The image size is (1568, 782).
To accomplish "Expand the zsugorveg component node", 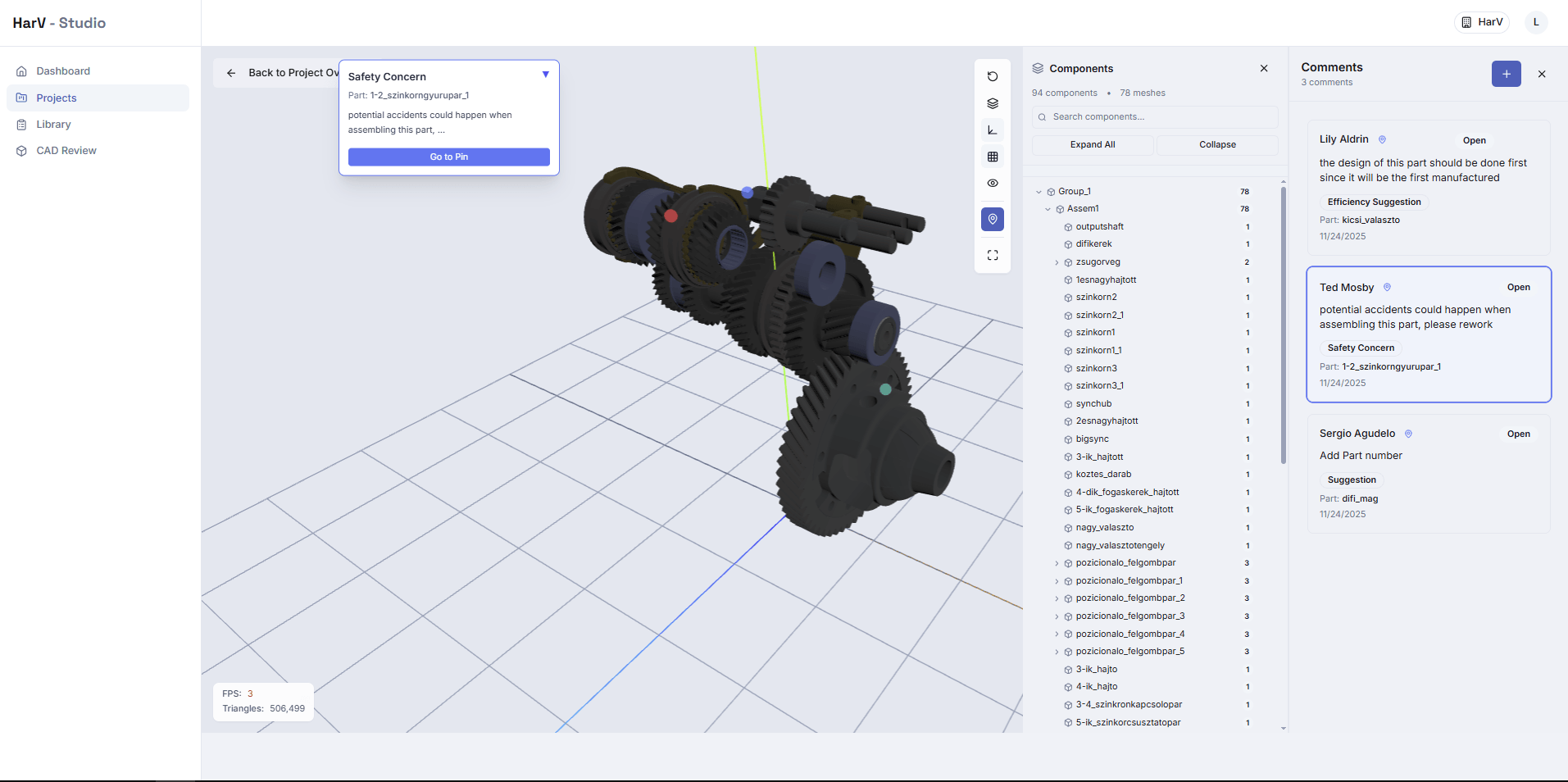I will coord(1057,262).
